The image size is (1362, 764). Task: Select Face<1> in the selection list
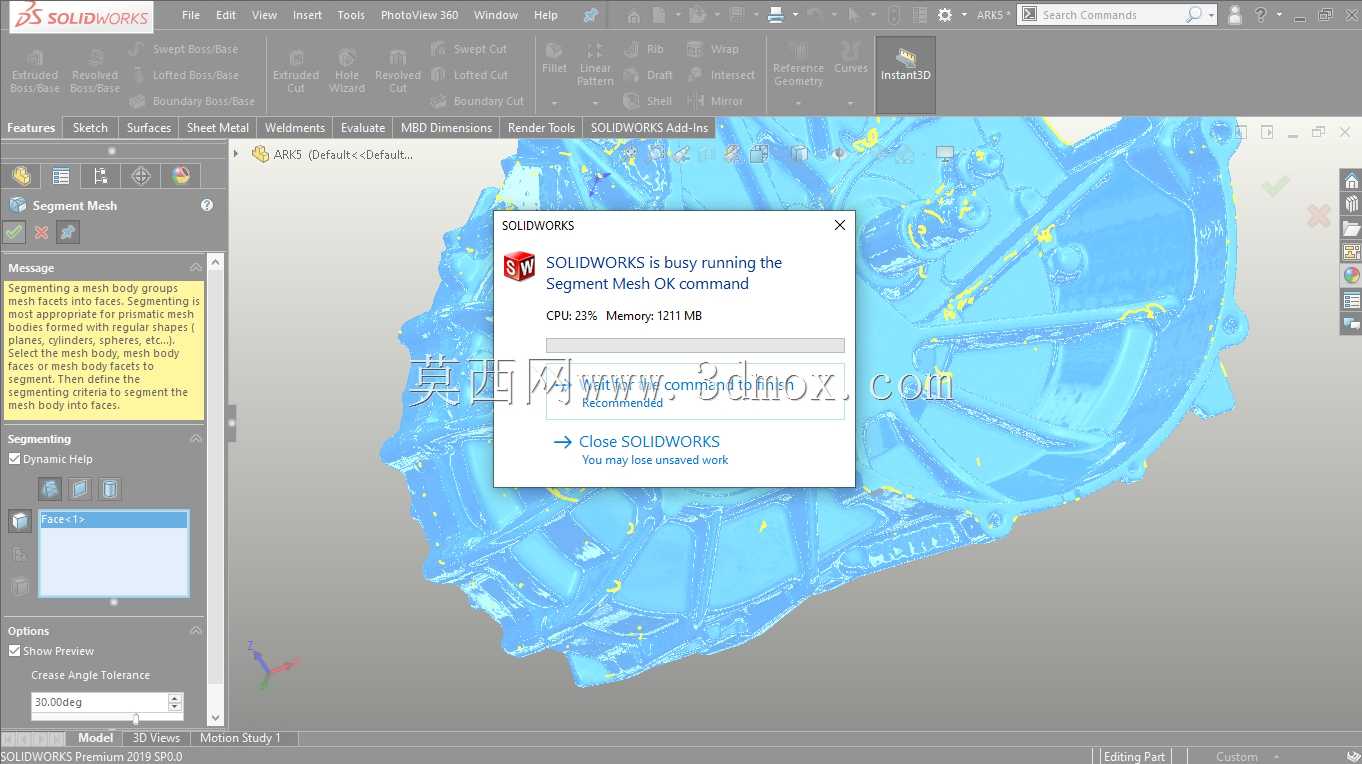point(113,520)
